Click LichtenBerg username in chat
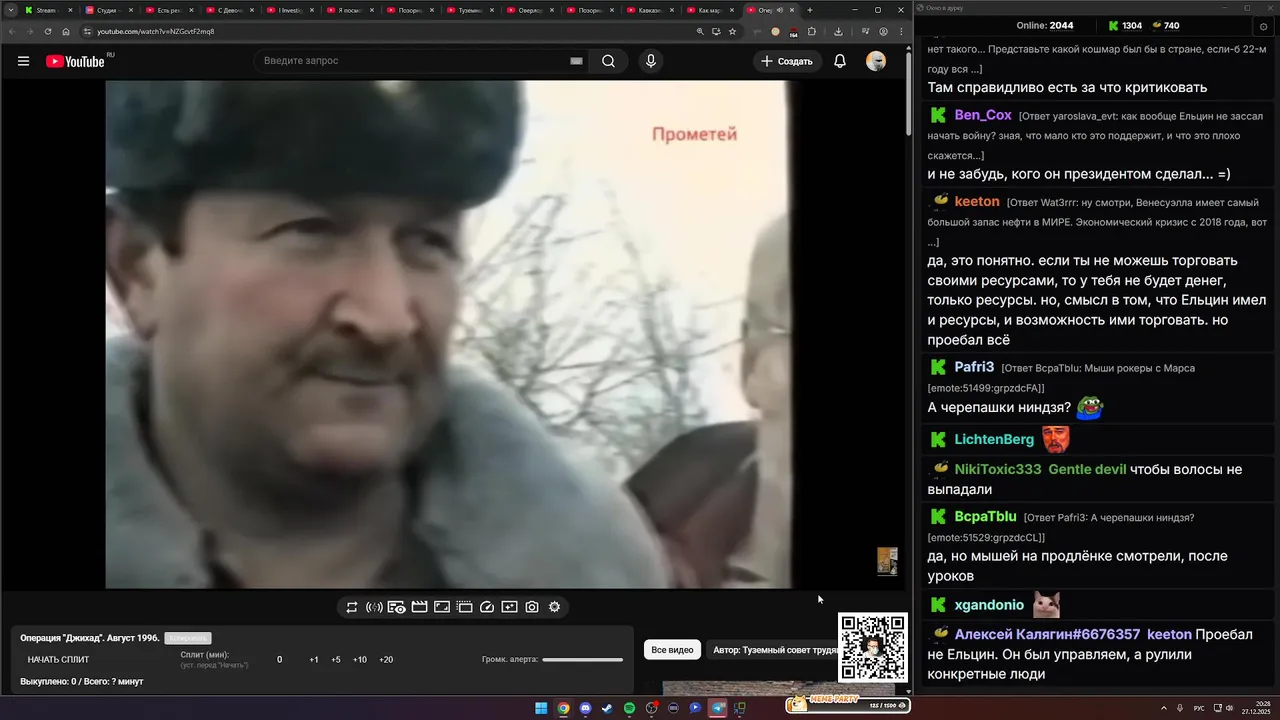Viewport: 1280px width, 720px height. pos(994,439)
